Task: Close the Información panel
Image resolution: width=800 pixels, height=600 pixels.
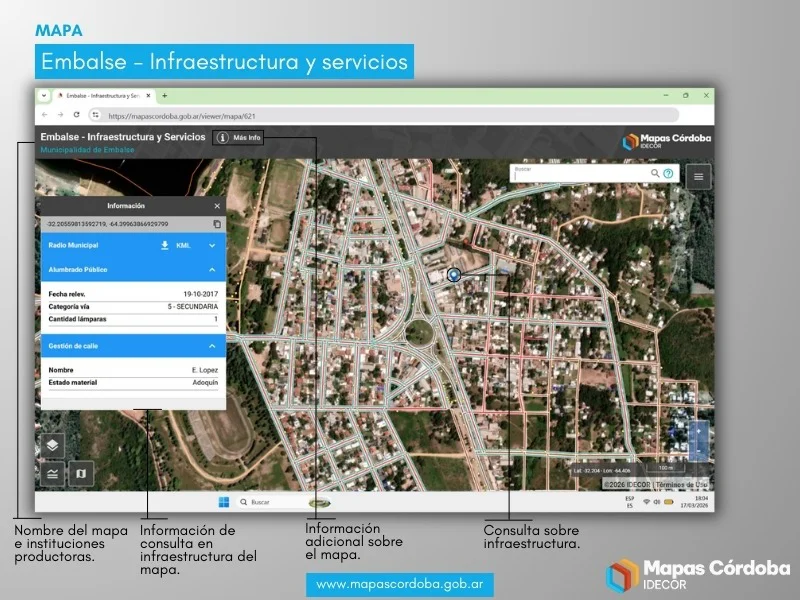Action: pos(217,205)
